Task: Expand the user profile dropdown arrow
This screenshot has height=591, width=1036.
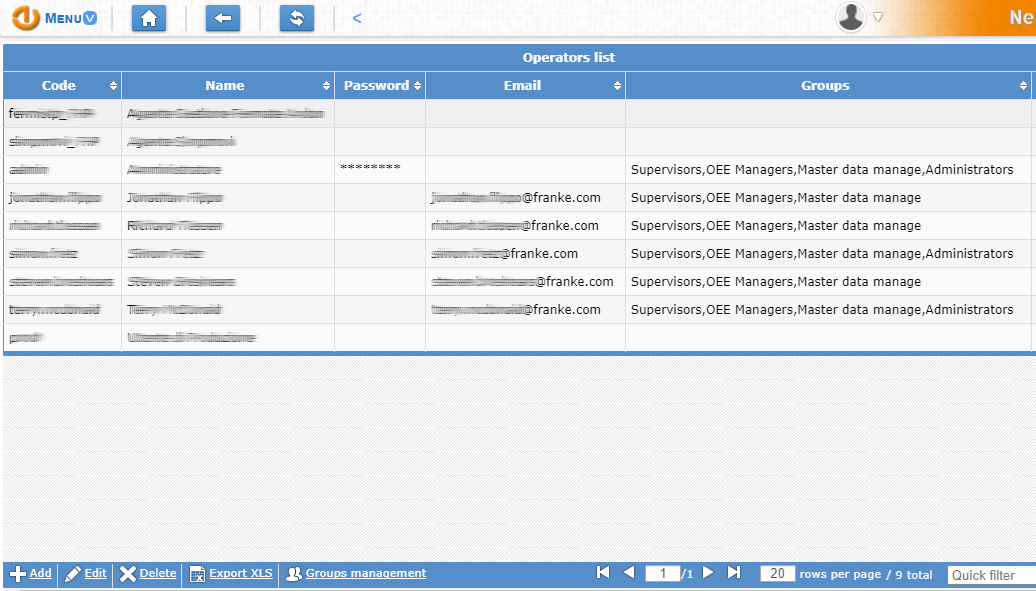Action: (877, 18)
